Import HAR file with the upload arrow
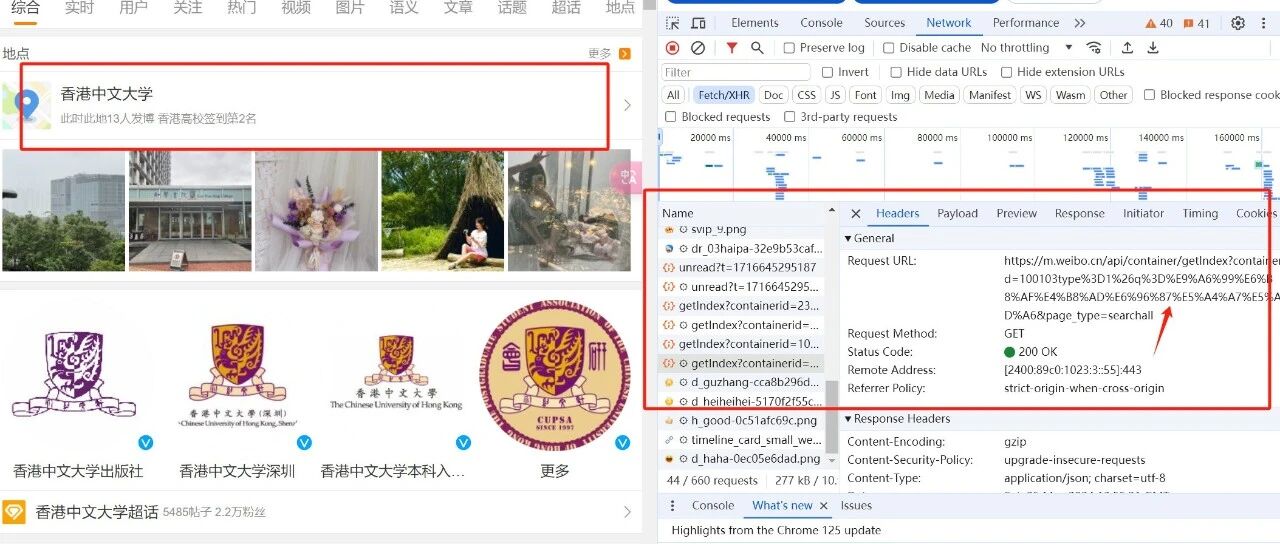 click(x=1127, y=48)
